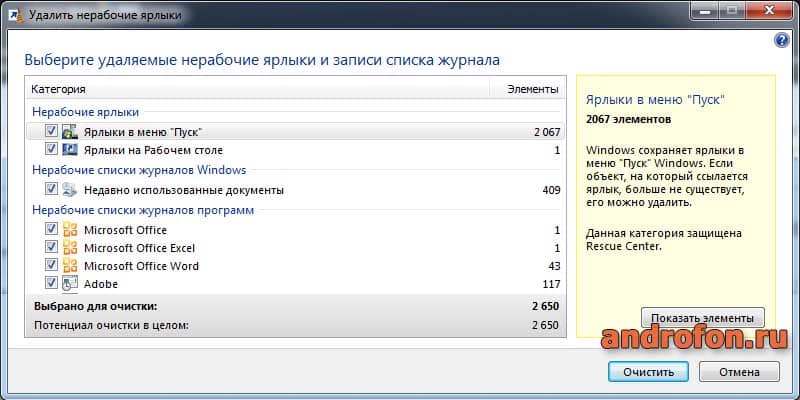The image size is (800, 400).
Task: Uncheck Недавно использованные документы checkbox
Action: coord(51,189)
